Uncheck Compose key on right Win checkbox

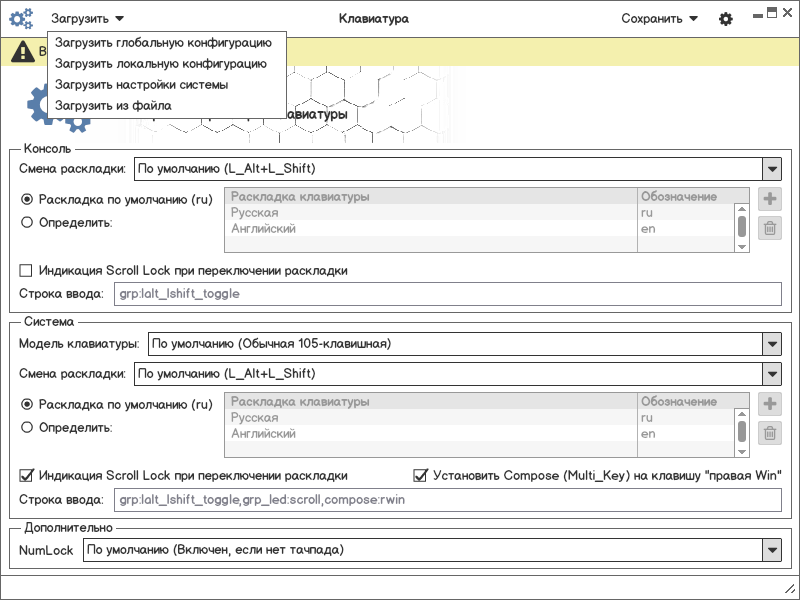[x=421, y=475]
